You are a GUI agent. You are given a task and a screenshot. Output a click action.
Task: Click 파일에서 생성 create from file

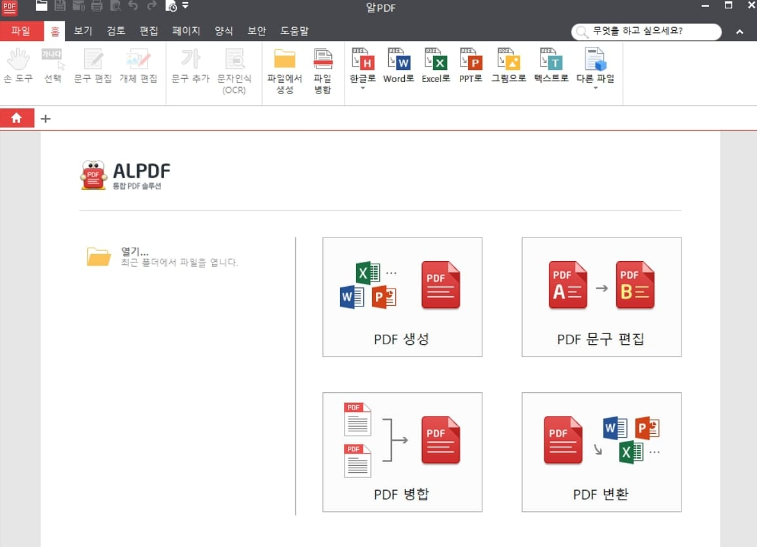click(x=284, y=71)
